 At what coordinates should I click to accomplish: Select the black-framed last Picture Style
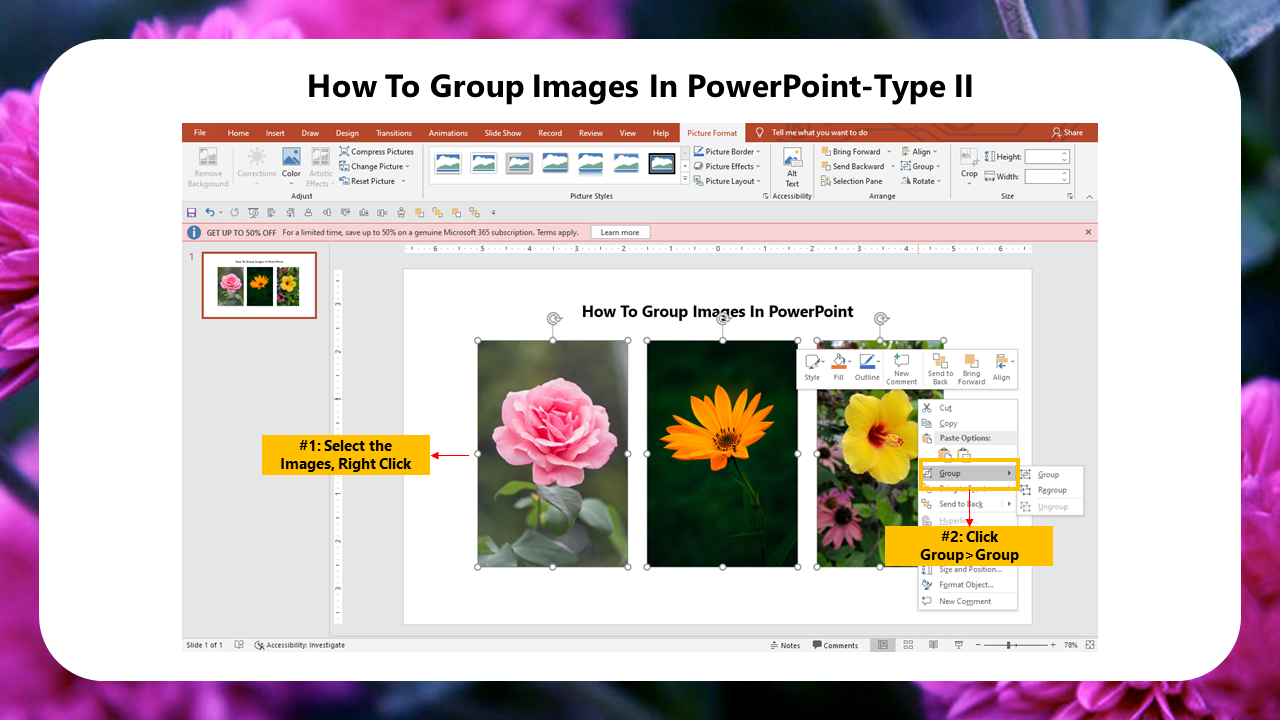coord(662,163)
